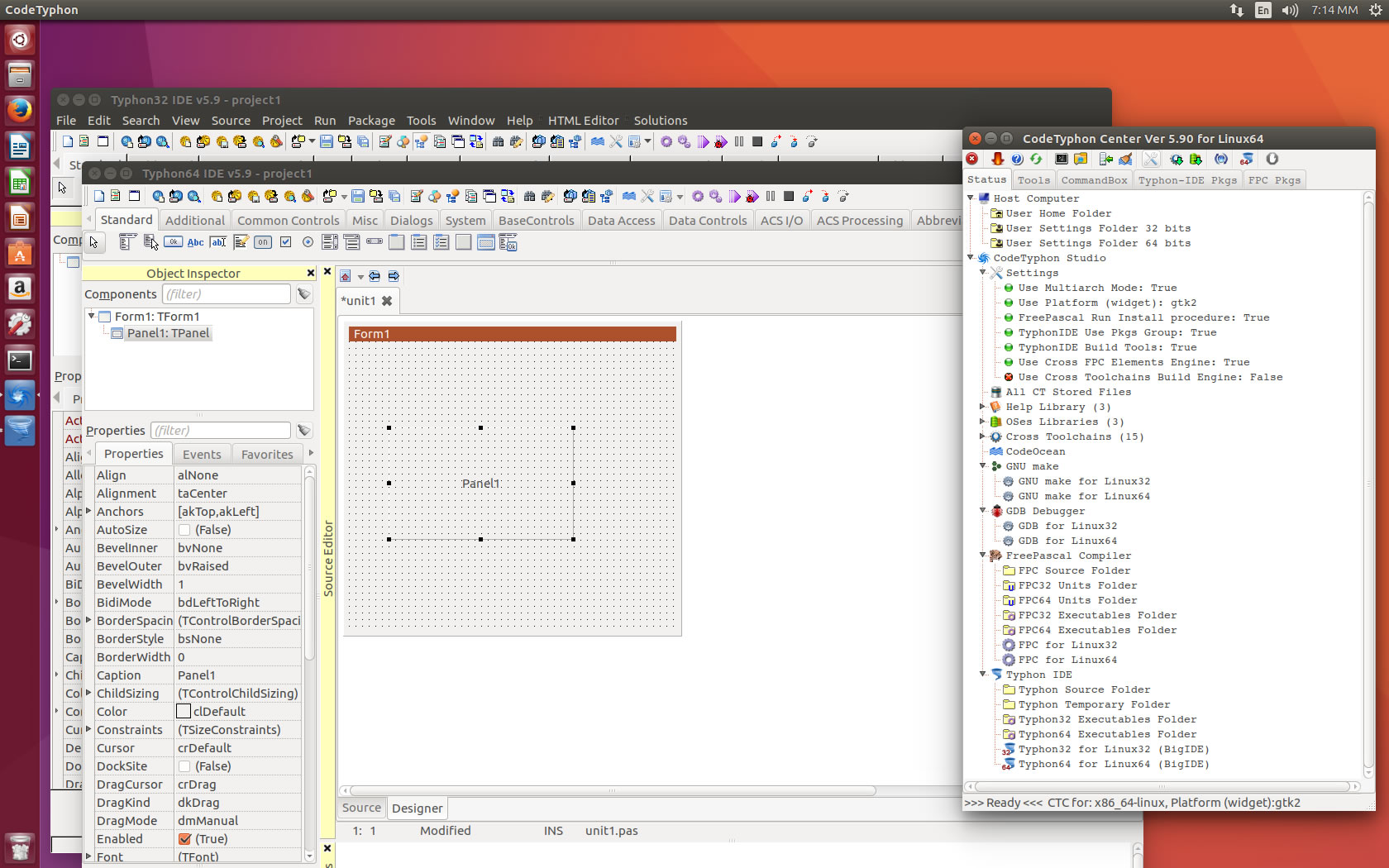Select the TLabel (Abc) component icon
Image resolution: width=1389 pixels, height=868 pixels.
click(x=195, y=242)
